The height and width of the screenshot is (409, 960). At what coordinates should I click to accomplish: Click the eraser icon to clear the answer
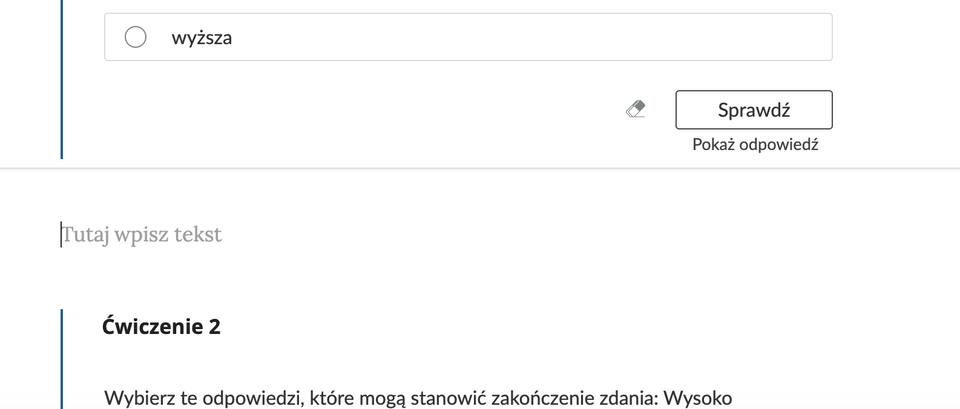tap(635, 109)
